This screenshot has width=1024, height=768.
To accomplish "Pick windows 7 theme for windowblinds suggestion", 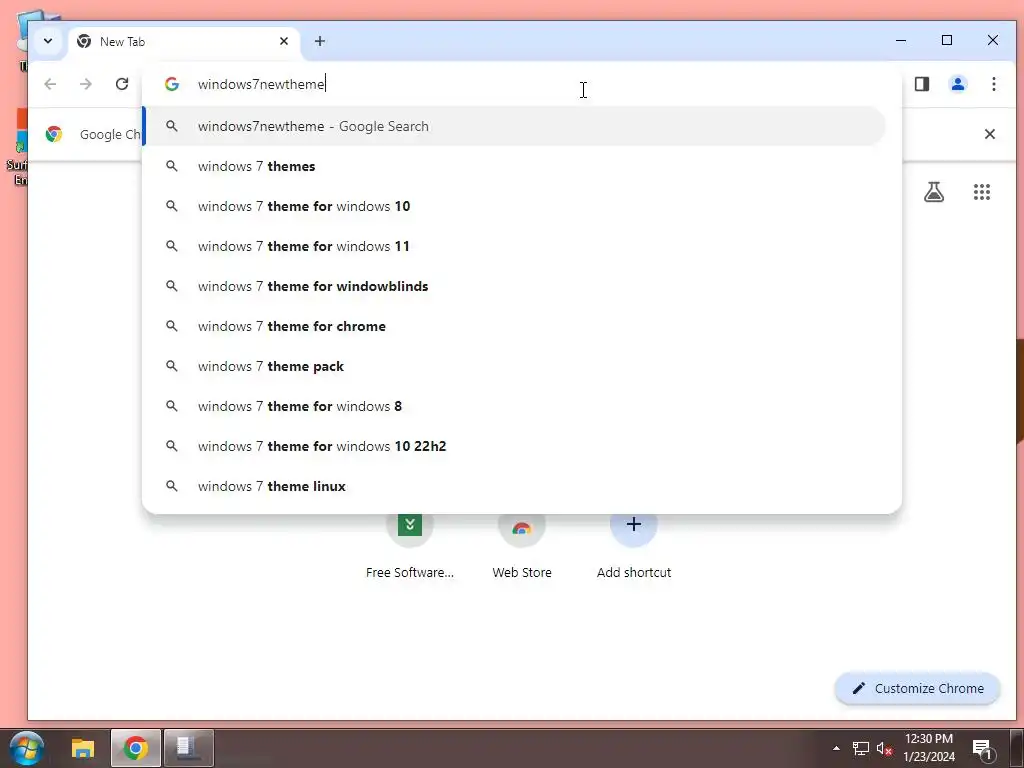I will 514,286.
